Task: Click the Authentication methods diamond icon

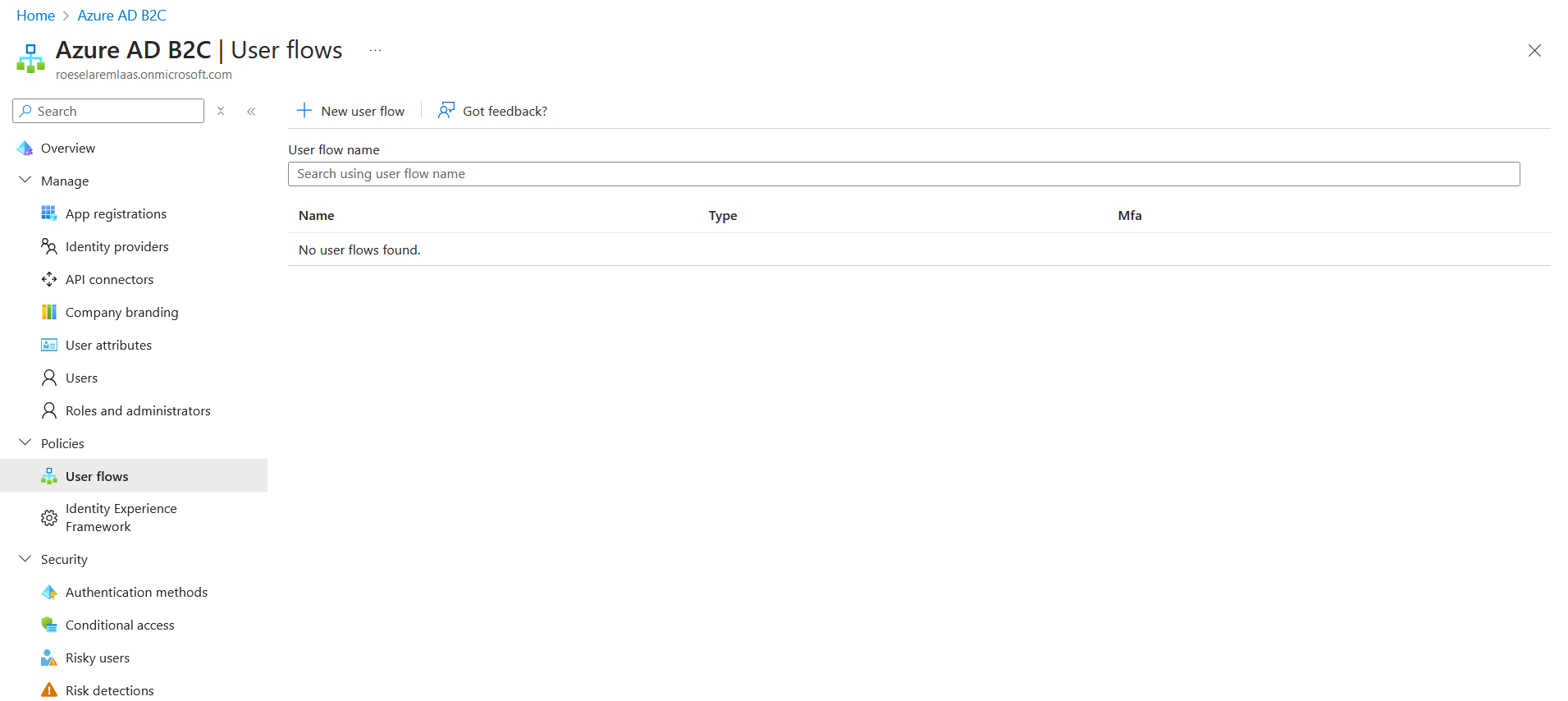Action: click(x=49, y=592)
